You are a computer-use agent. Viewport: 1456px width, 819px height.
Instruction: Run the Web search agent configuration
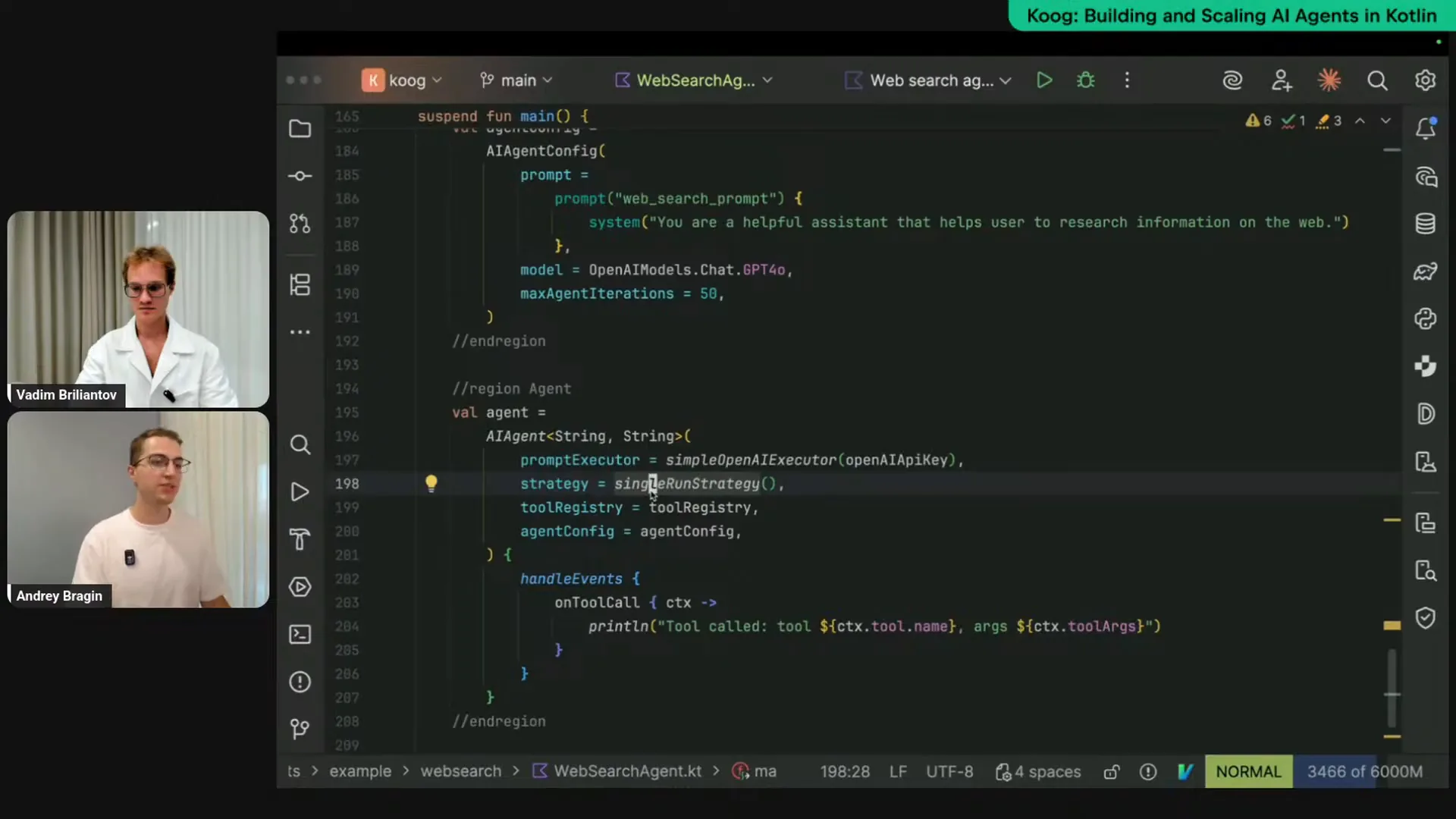pyautogui.click(x=1044, y=80)
